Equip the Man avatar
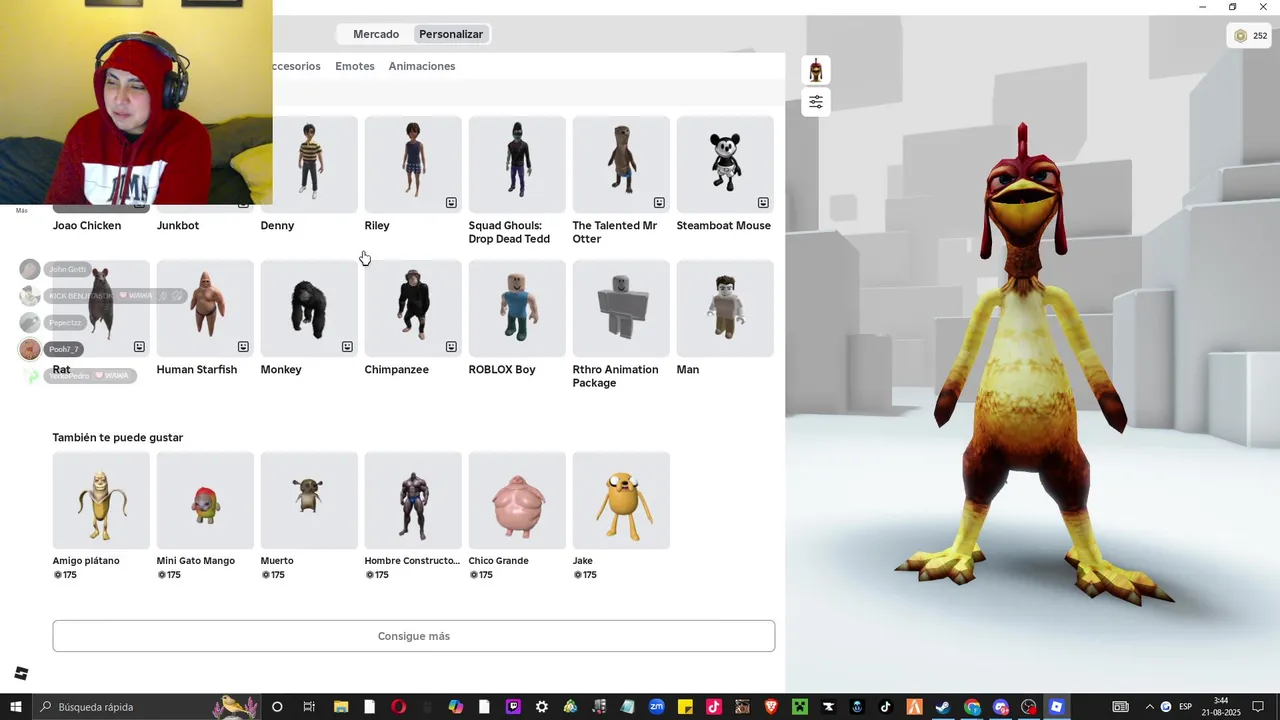Image resolution: width=1280 pixels, height=720 pixels. point(725,308)
